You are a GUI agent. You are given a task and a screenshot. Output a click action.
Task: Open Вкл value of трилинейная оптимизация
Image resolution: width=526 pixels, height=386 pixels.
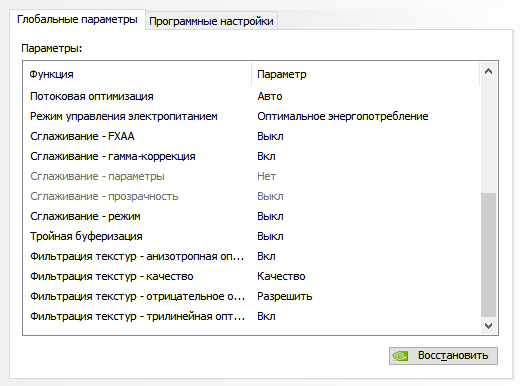click(x=266, y=316)
